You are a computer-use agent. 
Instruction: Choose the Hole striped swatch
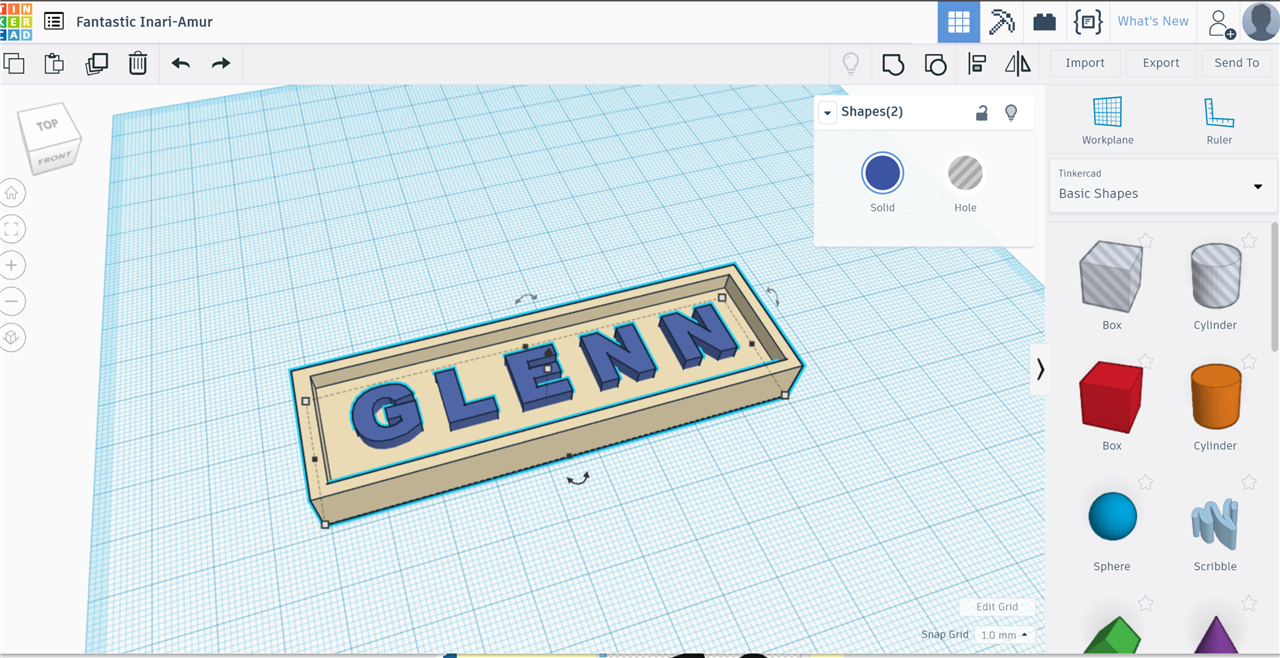965,173
